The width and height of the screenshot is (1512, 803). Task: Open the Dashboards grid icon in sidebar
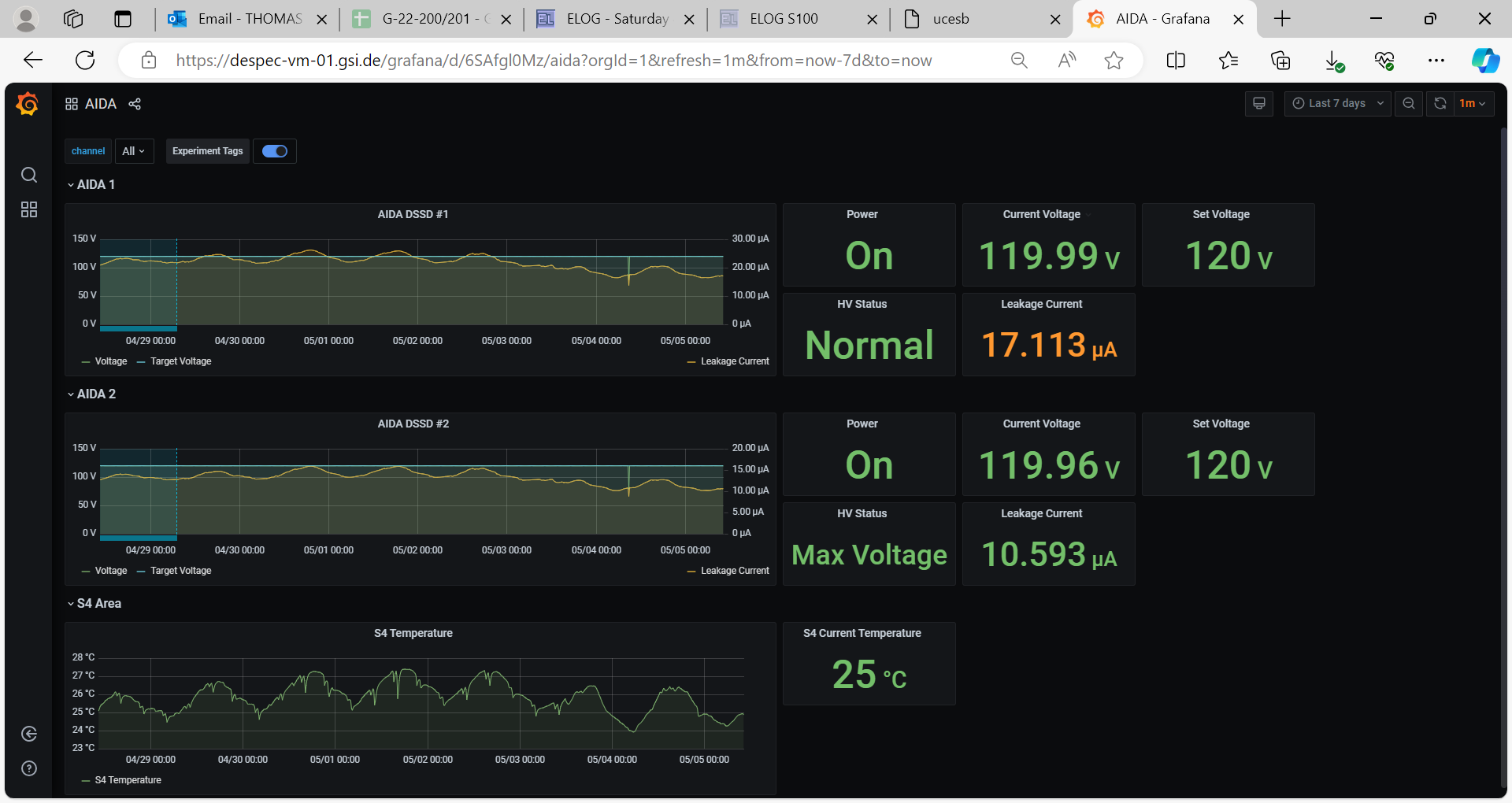click(29, 209)
